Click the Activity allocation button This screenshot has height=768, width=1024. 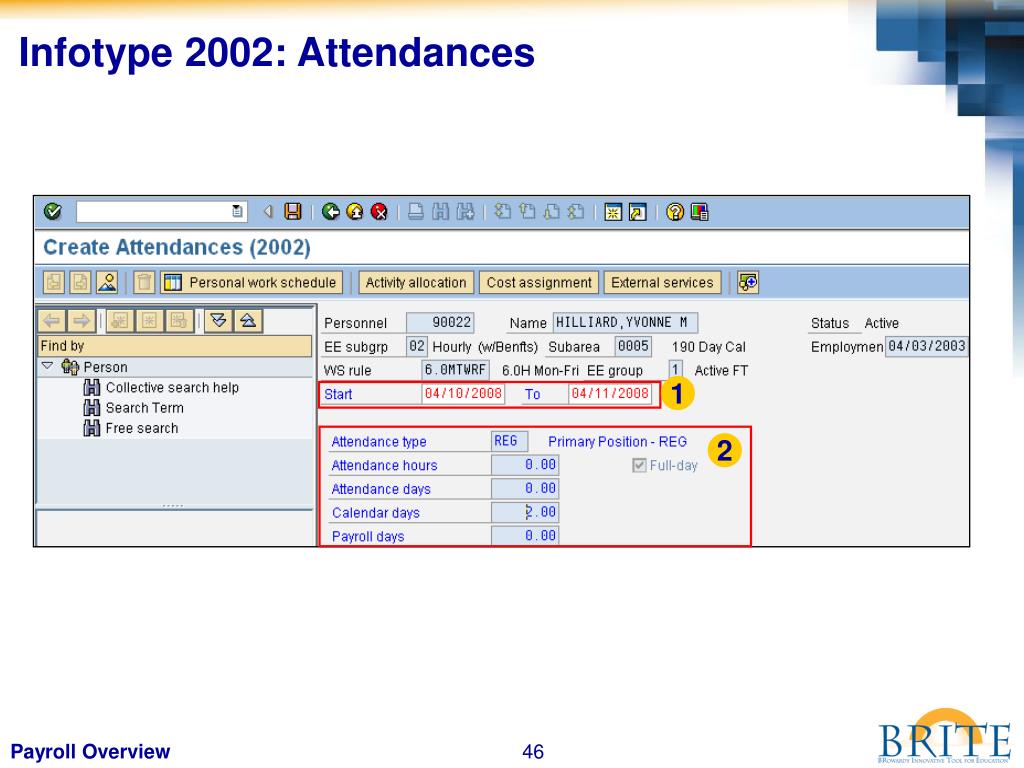(x=416, y=283)
